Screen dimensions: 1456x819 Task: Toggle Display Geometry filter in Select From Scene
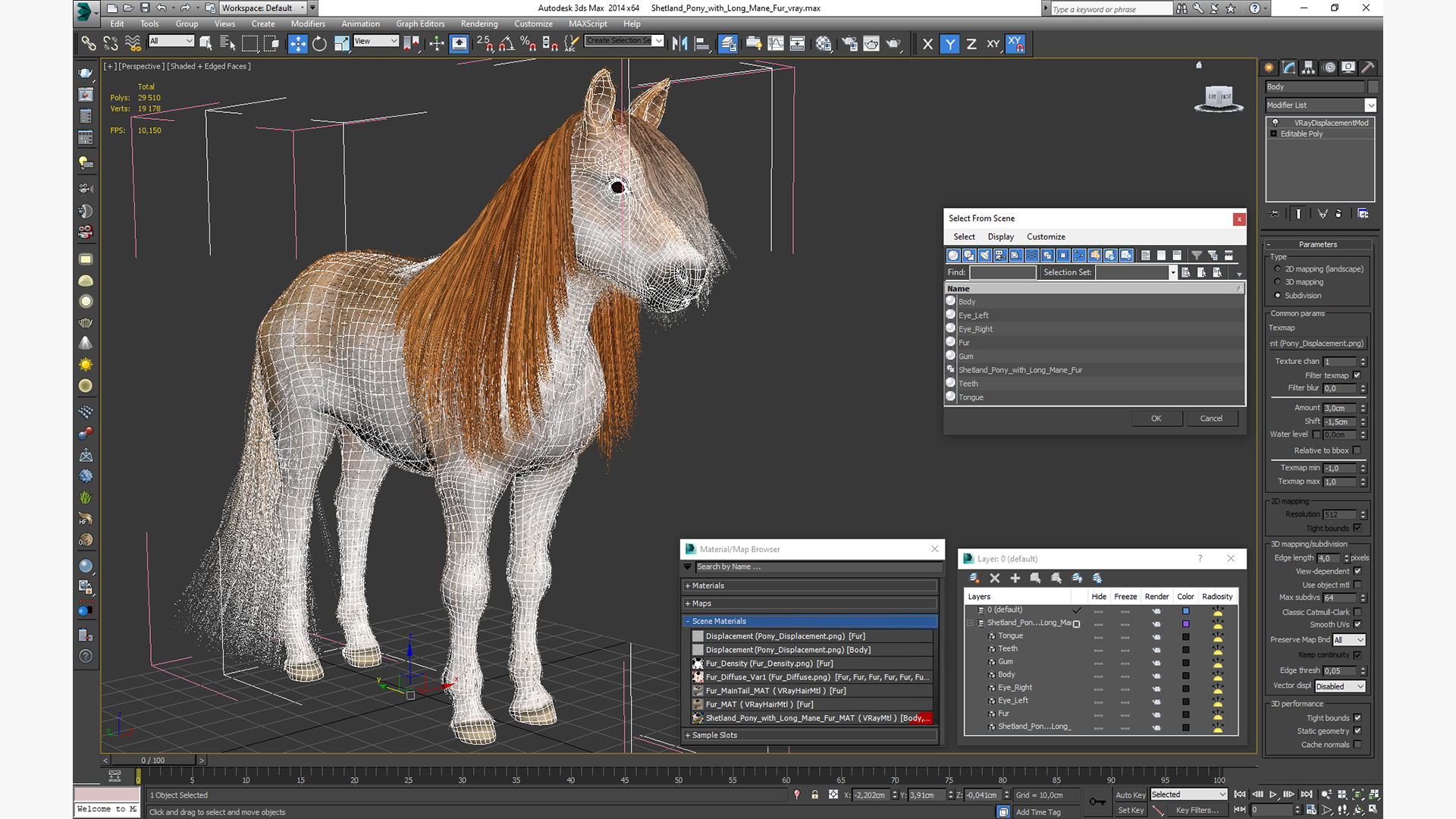tap(953, 256)
